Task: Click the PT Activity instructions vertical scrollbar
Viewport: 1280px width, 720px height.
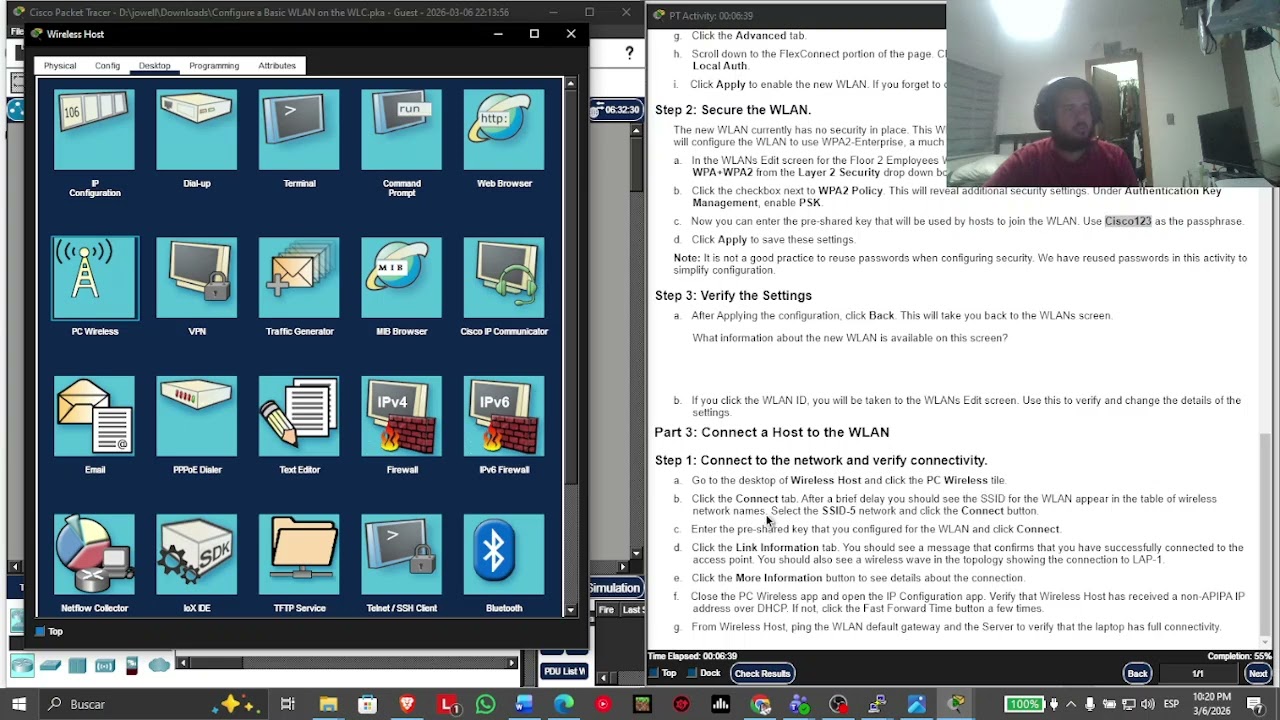Action: coord(1265,340)
